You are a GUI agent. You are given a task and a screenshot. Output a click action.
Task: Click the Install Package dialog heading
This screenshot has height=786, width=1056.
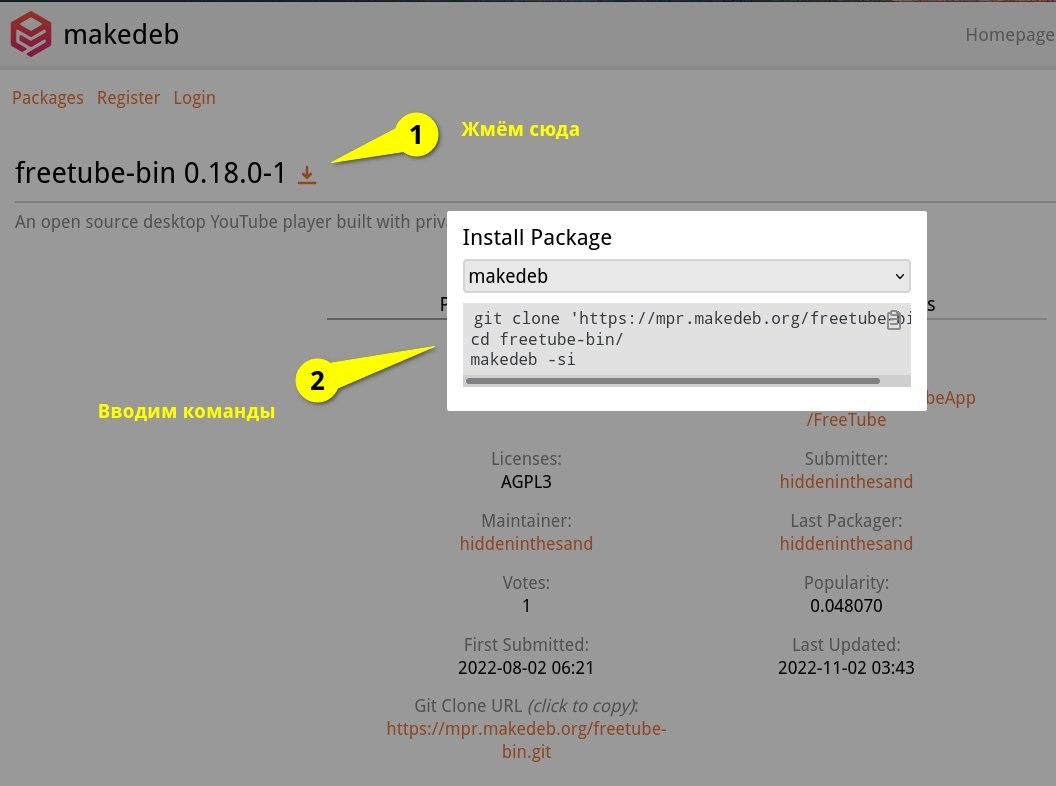click(x=537, y=237)
